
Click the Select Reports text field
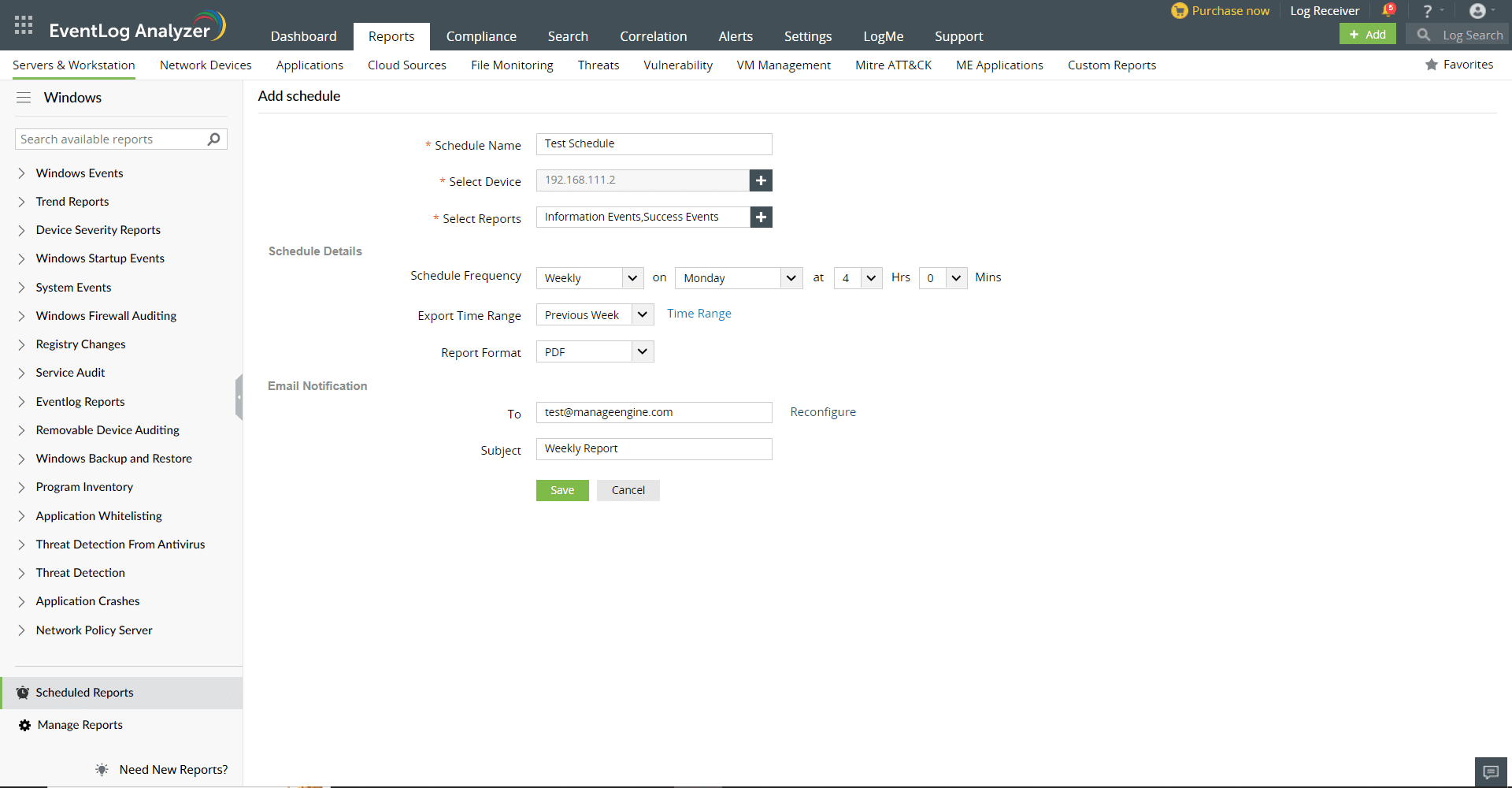click(643, 217)
